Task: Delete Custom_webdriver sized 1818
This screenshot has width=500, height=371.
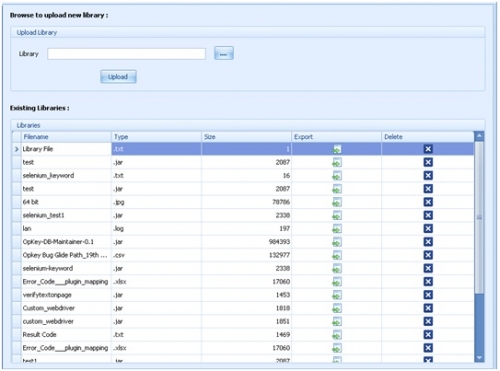Action: 428,308
